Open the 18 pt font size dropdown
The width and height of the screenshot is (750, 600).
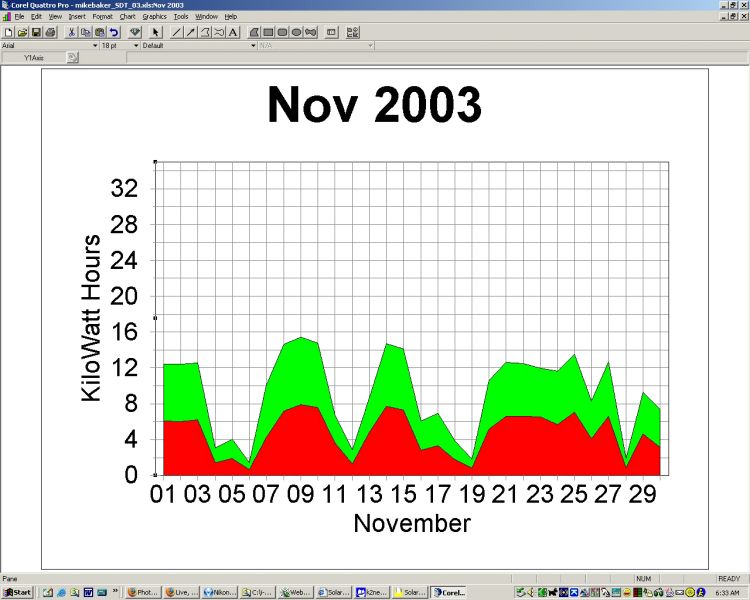(136, 45)
